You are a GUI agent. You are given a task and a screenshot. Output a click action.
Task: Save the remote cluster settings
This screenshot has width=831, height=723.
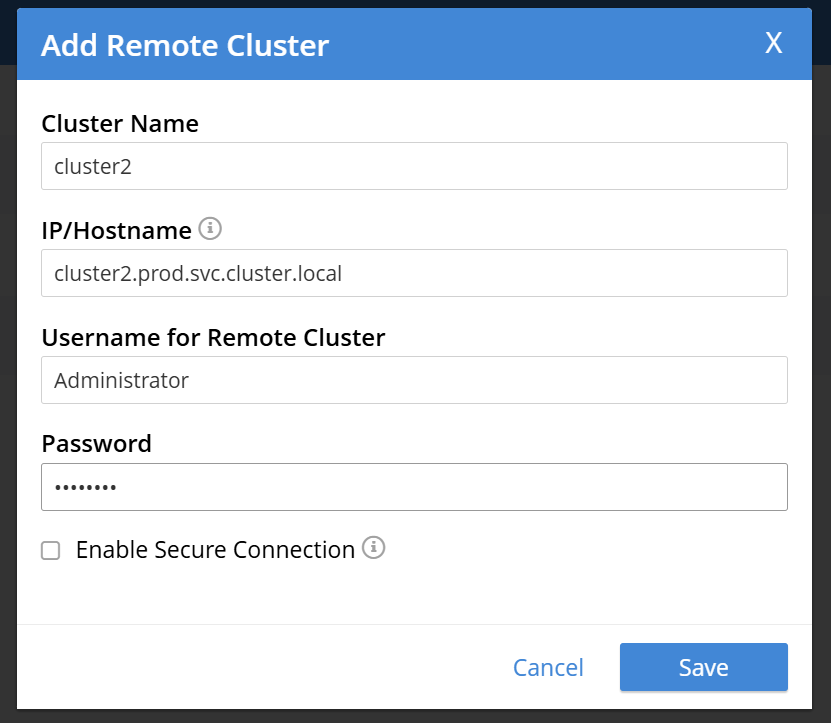704,667
